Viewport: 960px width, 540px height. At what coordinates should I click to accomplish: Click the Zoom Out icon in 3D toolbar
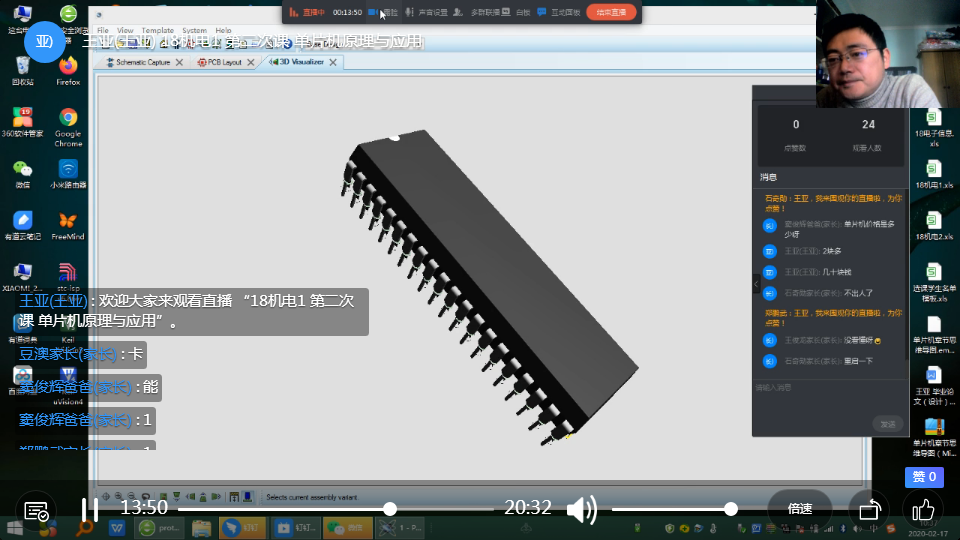[x=132, y=497]
